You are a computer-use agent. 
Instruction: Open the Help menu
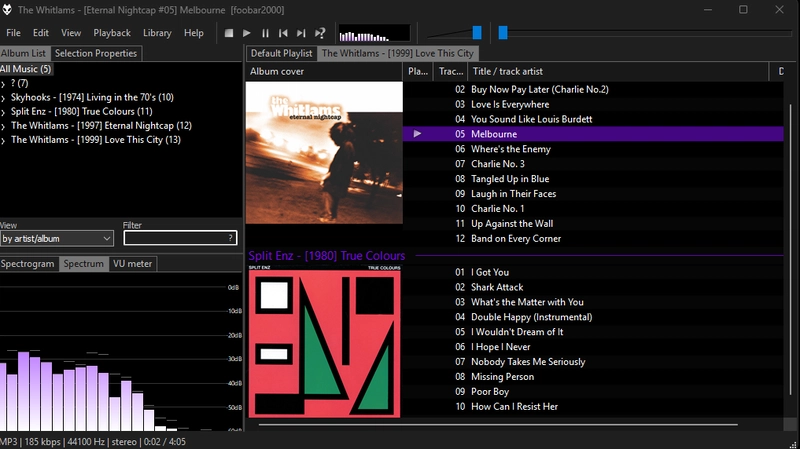click(x=193, y=33)
